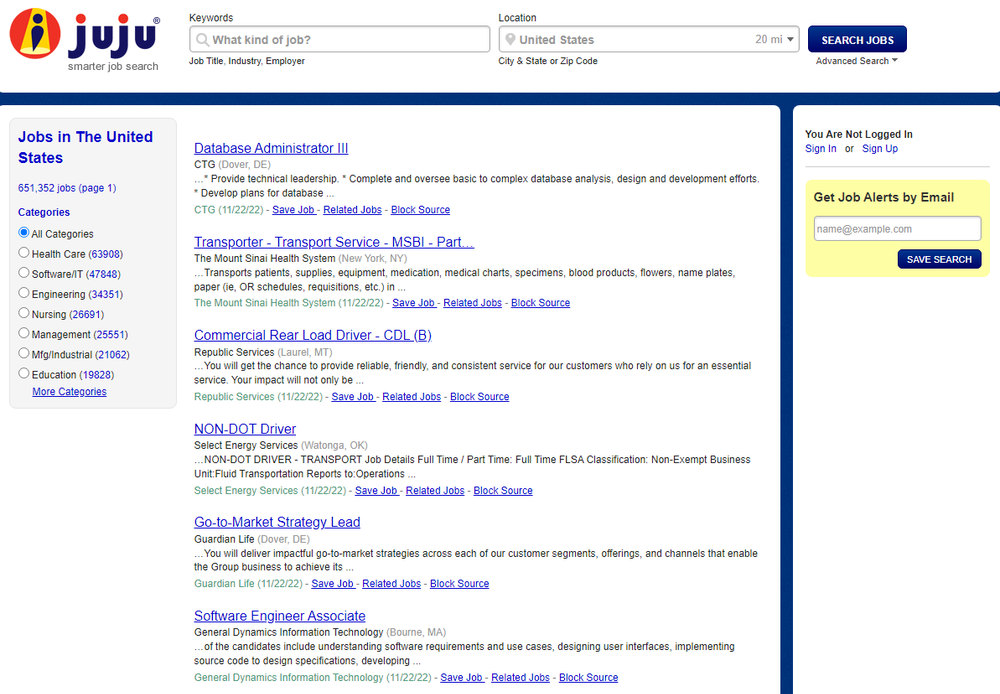The height and width of the screenshot is (694, 1000).
Task: Click the job alerts email field
Action: click(x=897, y=228)
